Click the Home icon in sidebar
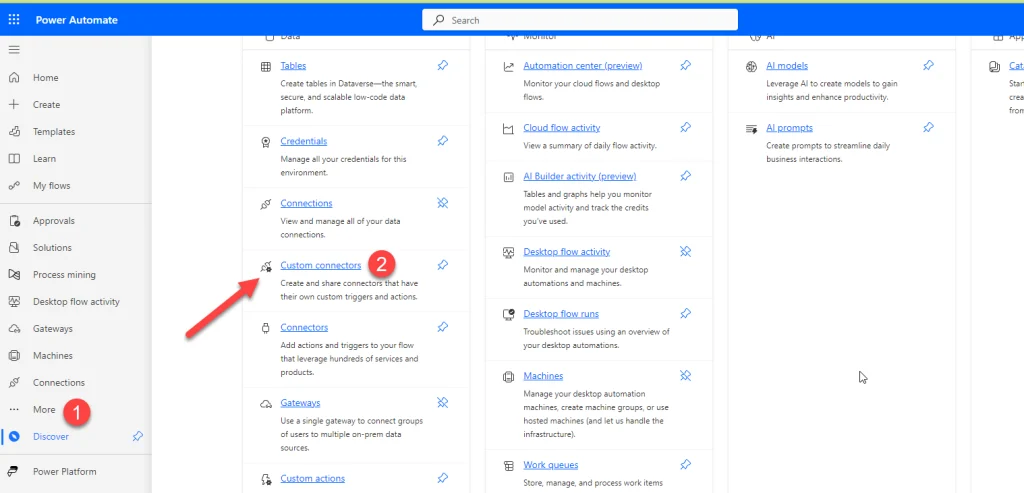The height and width of the screenshot is (493, 1024). tap(14, 78)
